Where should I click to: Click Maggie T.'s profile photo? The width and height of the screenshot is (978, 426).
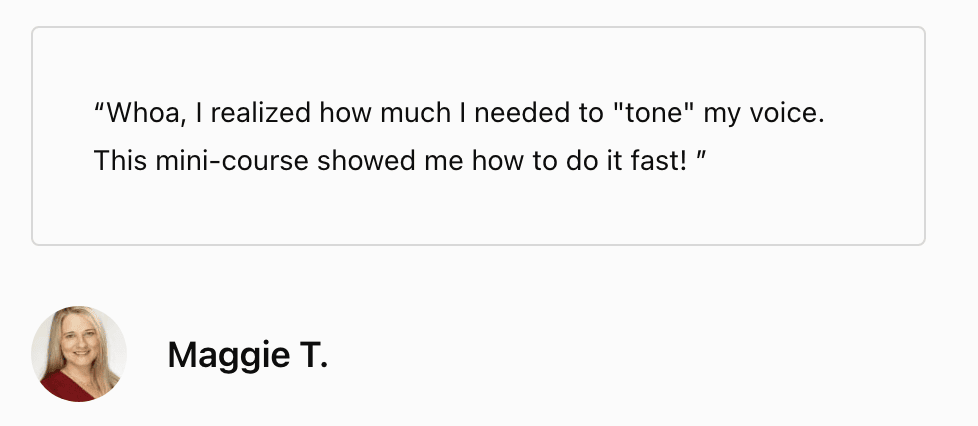79,354
